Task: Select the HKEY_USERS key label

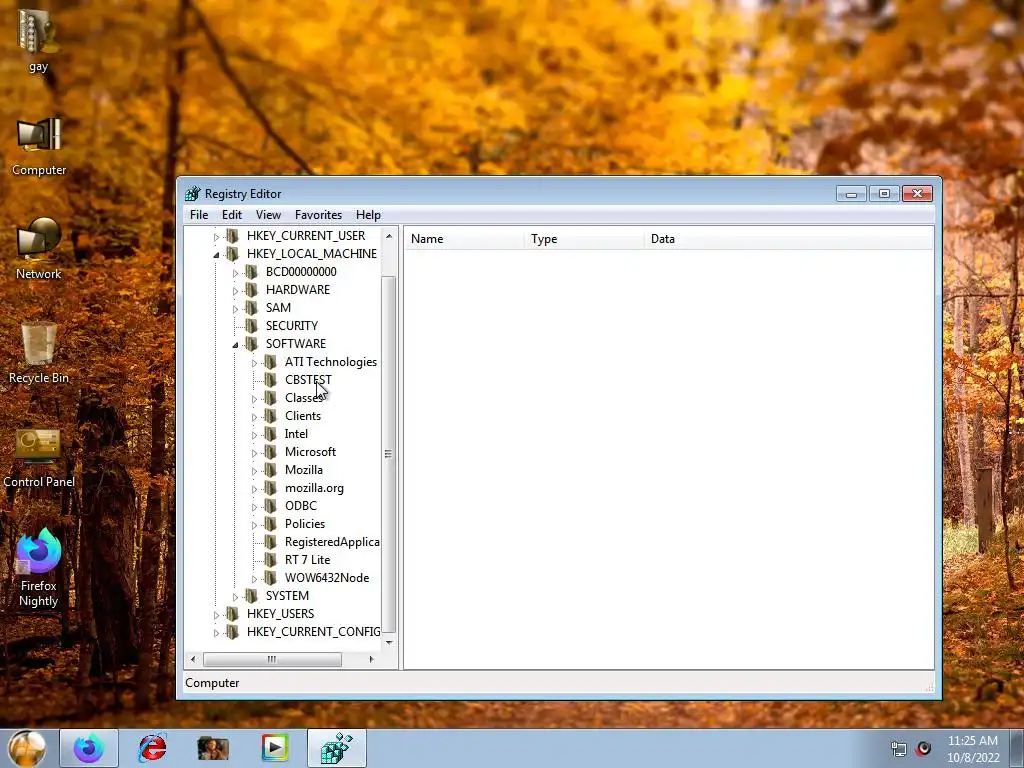Action: [x=280, y=614]
